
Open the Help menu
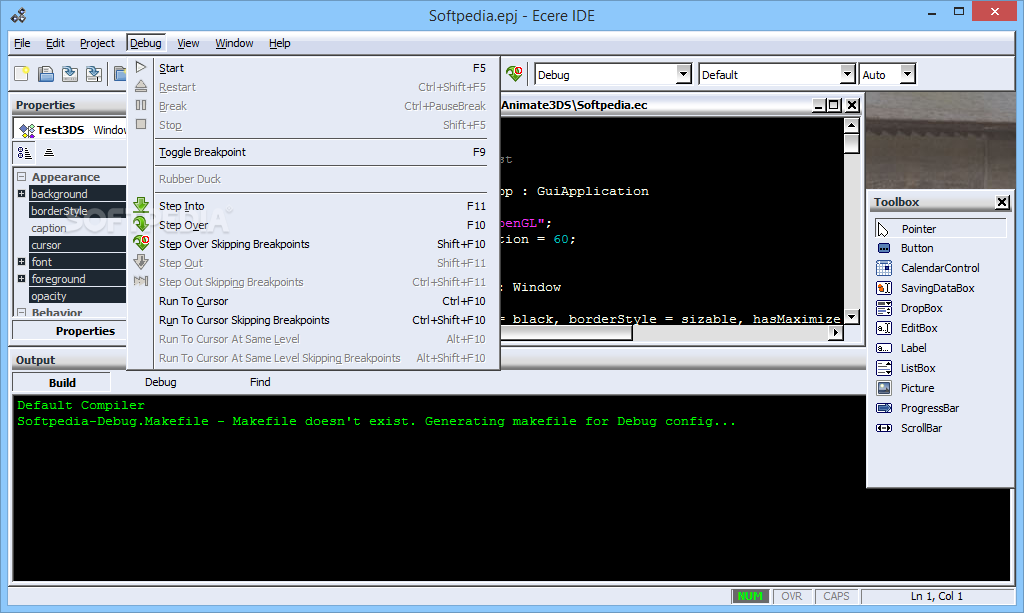(280, 43)
